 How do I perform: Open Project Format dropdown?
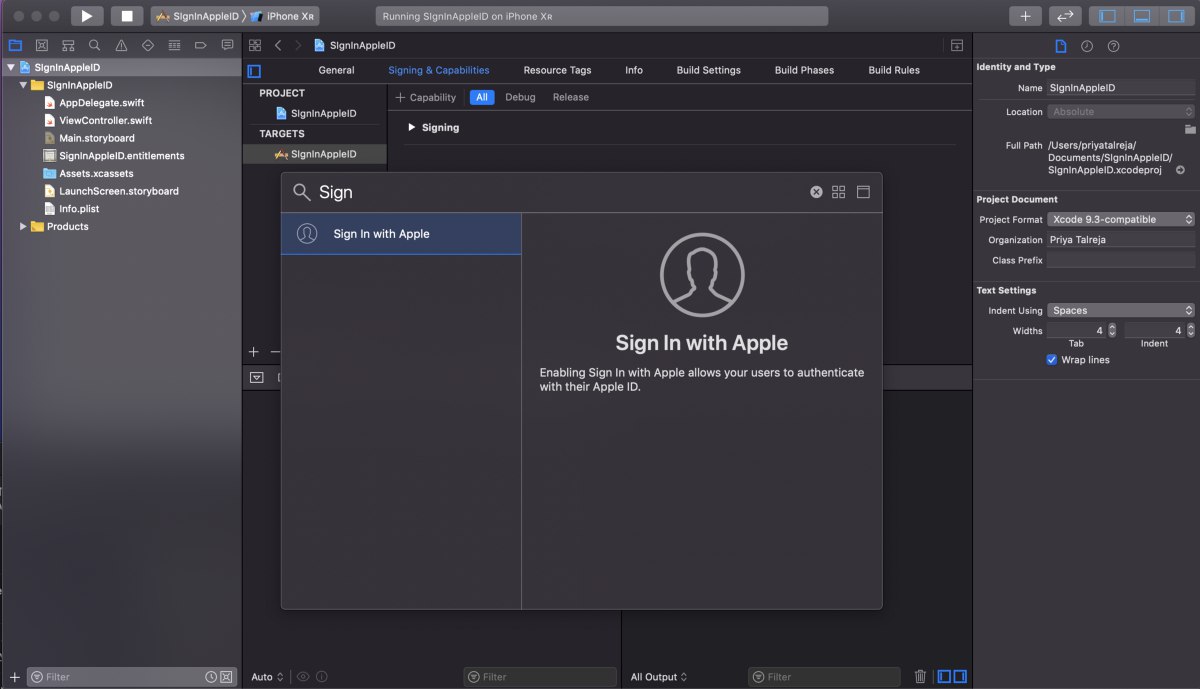point(1121,219)
